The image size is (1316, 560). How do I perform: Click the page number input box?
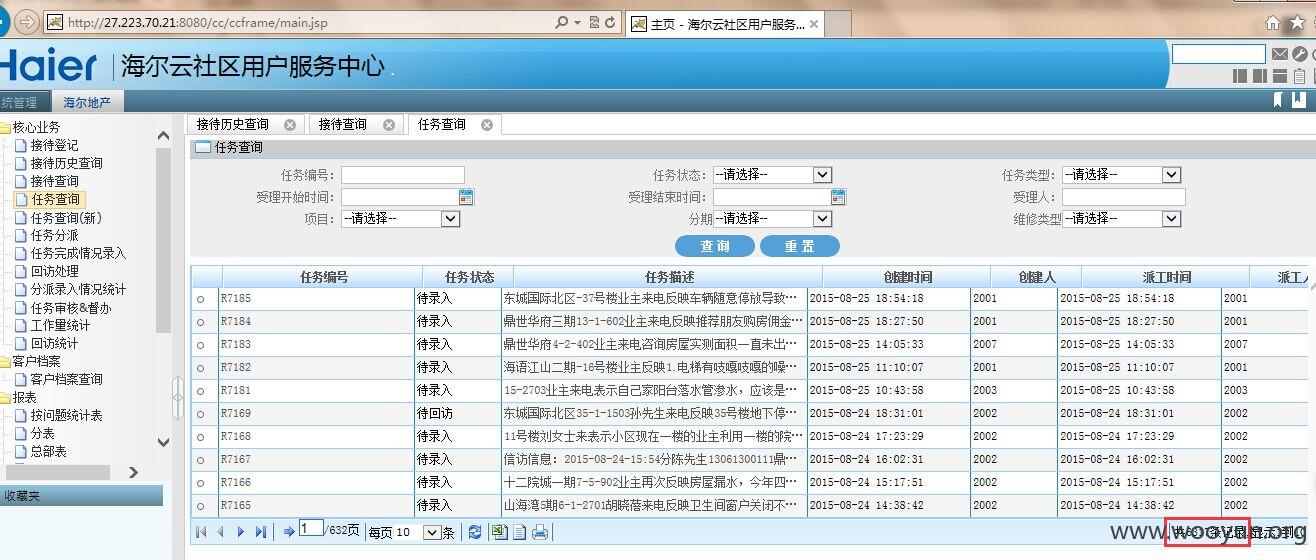tap(311, 528)
